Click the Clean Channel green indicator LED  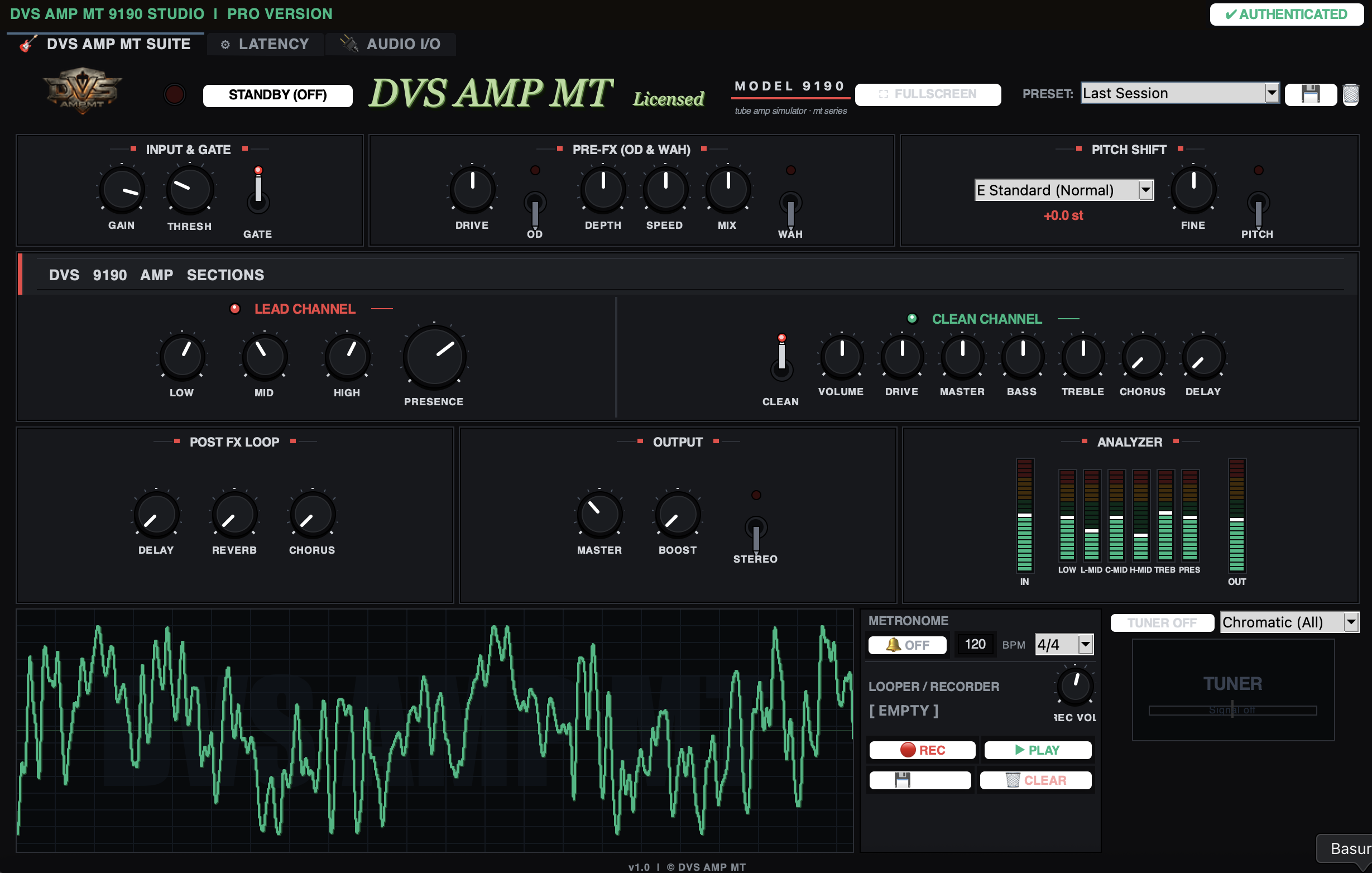pos(912,318)
